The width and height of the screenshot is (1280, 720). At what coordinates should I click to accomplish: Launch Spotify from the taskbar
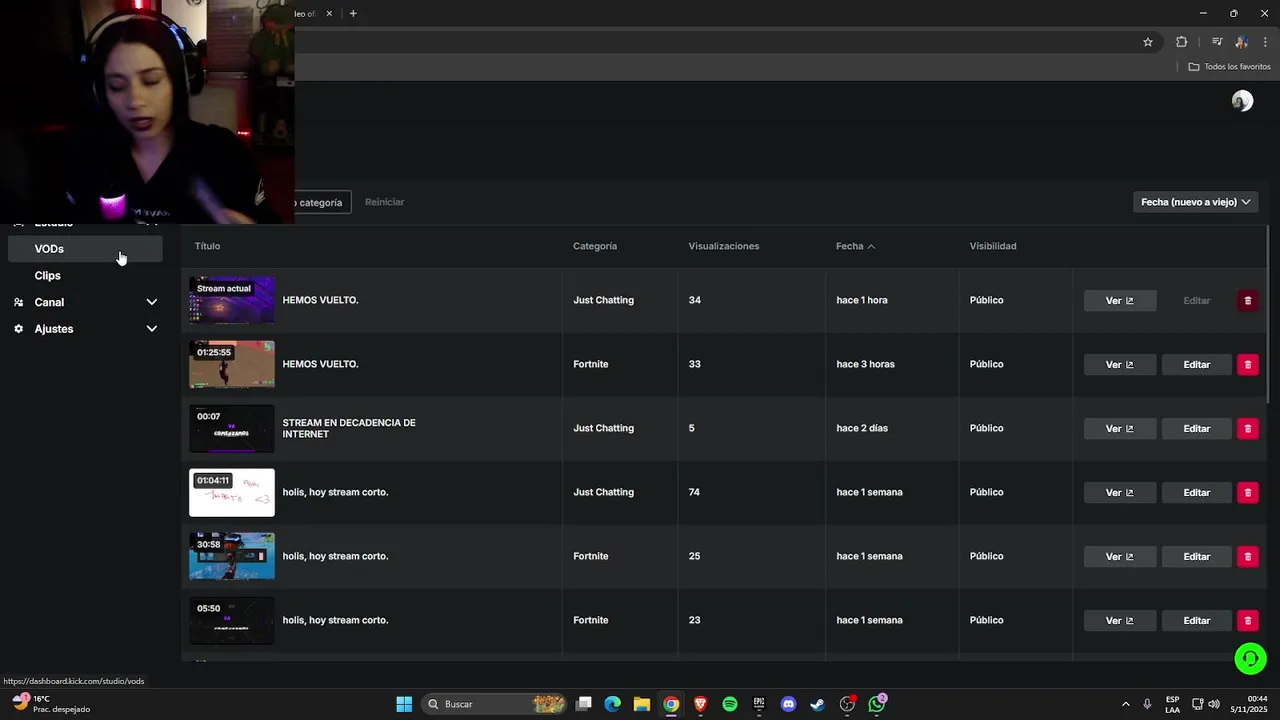730,704
